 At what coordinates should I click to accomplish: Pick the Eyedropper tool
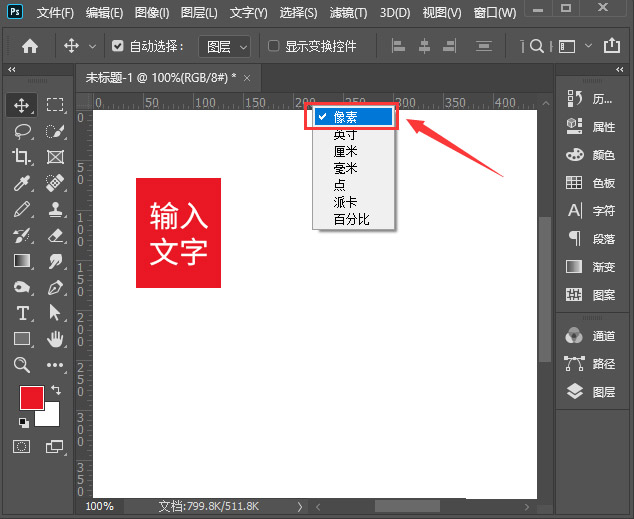coord(21,183)
